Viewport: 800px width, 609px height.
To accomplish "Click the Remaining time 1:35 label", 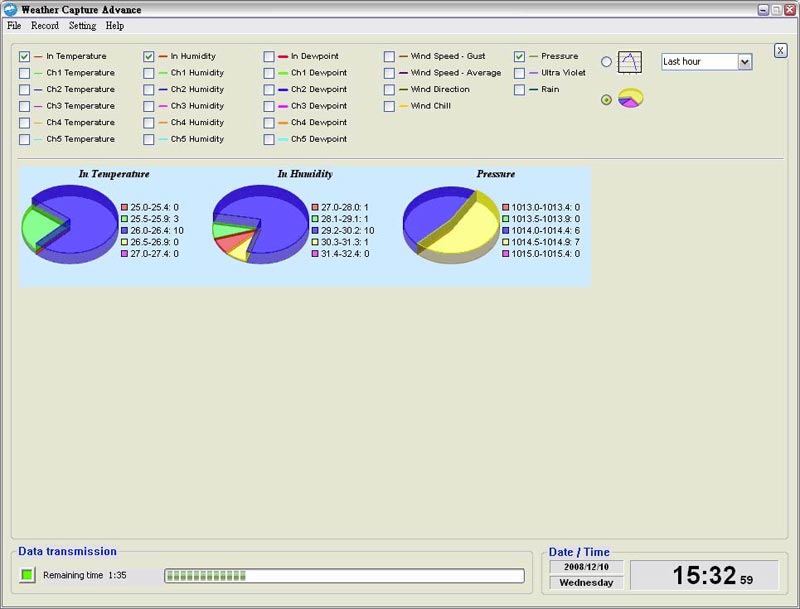I will (x=85, y=575).
